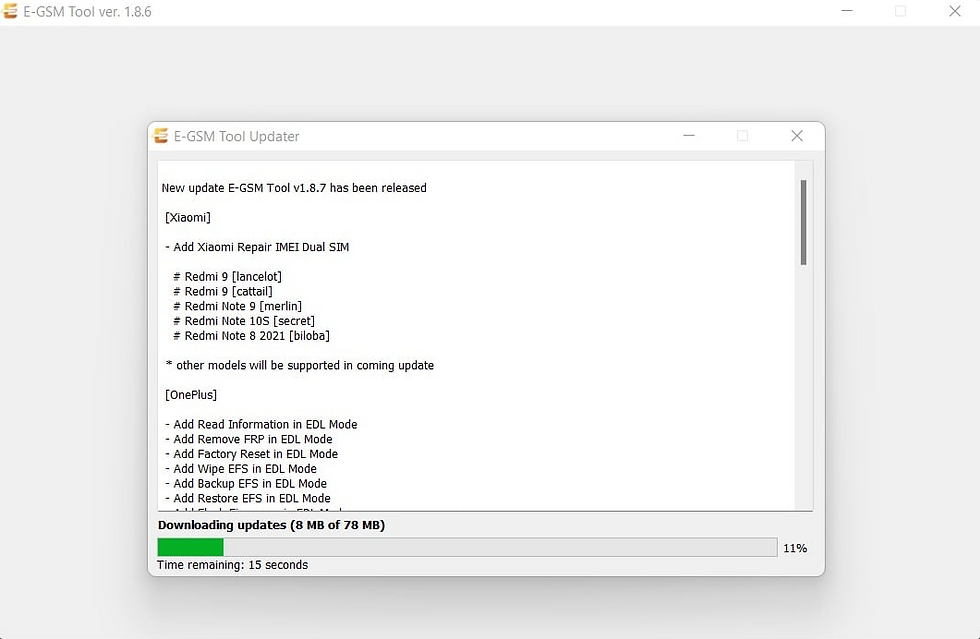This screenshot has width=980, height=639.
Task: Click the E-GSM Tool Updater window icon
Action: (161, 136)
